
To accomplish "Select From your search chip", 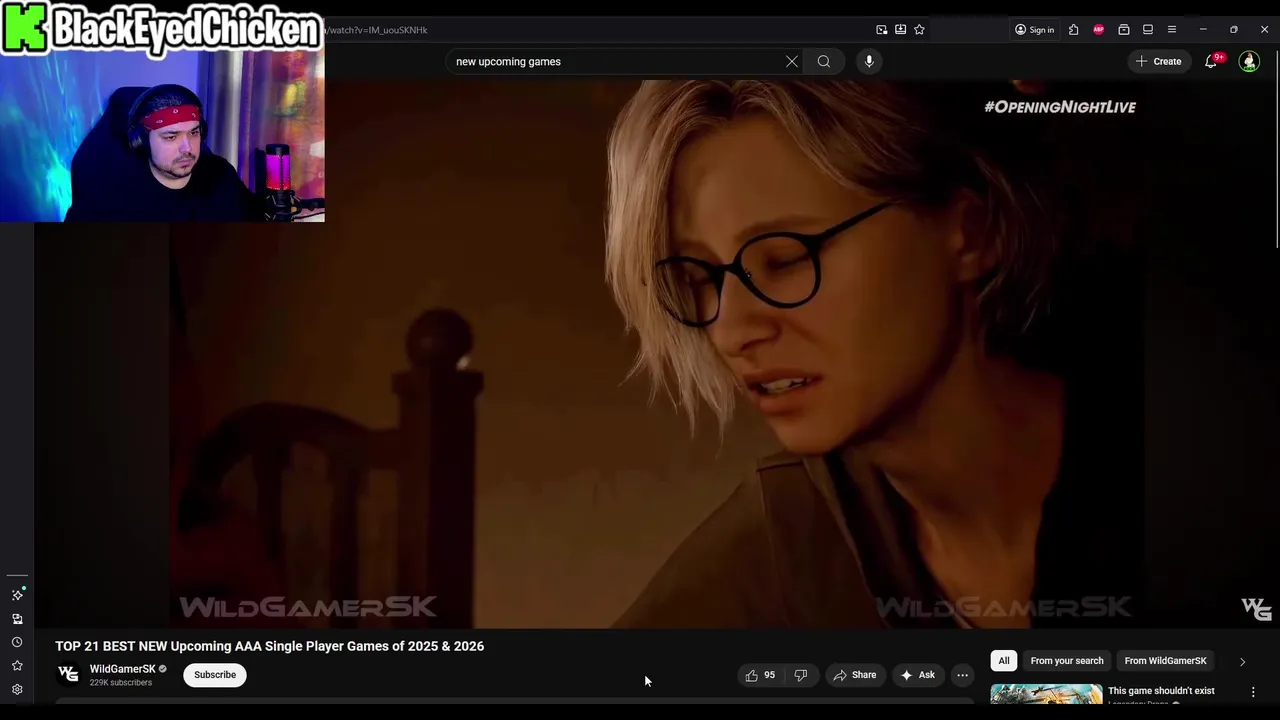I will click(1067, 661).
